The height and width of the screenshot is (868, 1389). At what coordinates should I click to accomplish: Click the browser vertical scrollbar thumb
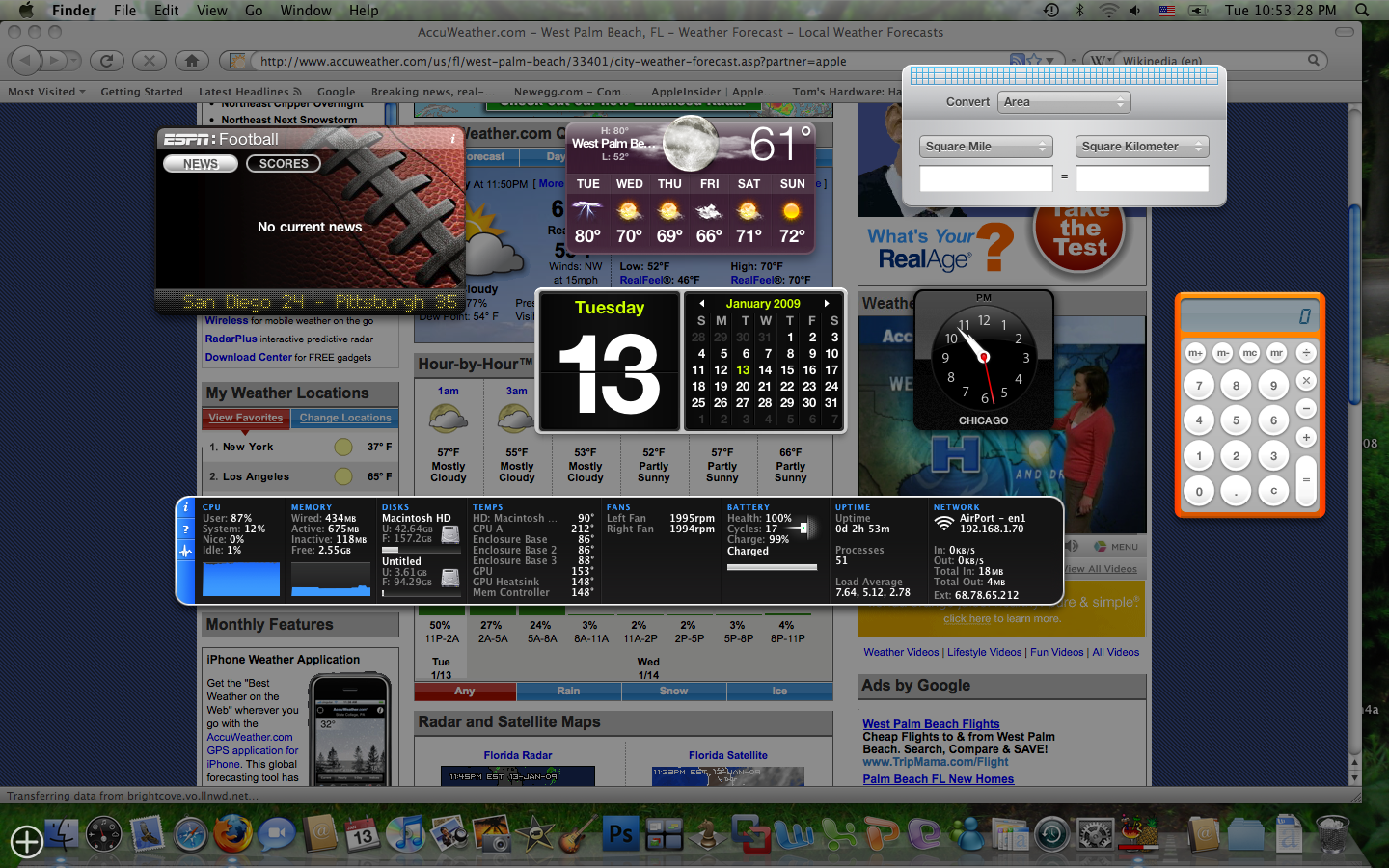(1354, 307)
